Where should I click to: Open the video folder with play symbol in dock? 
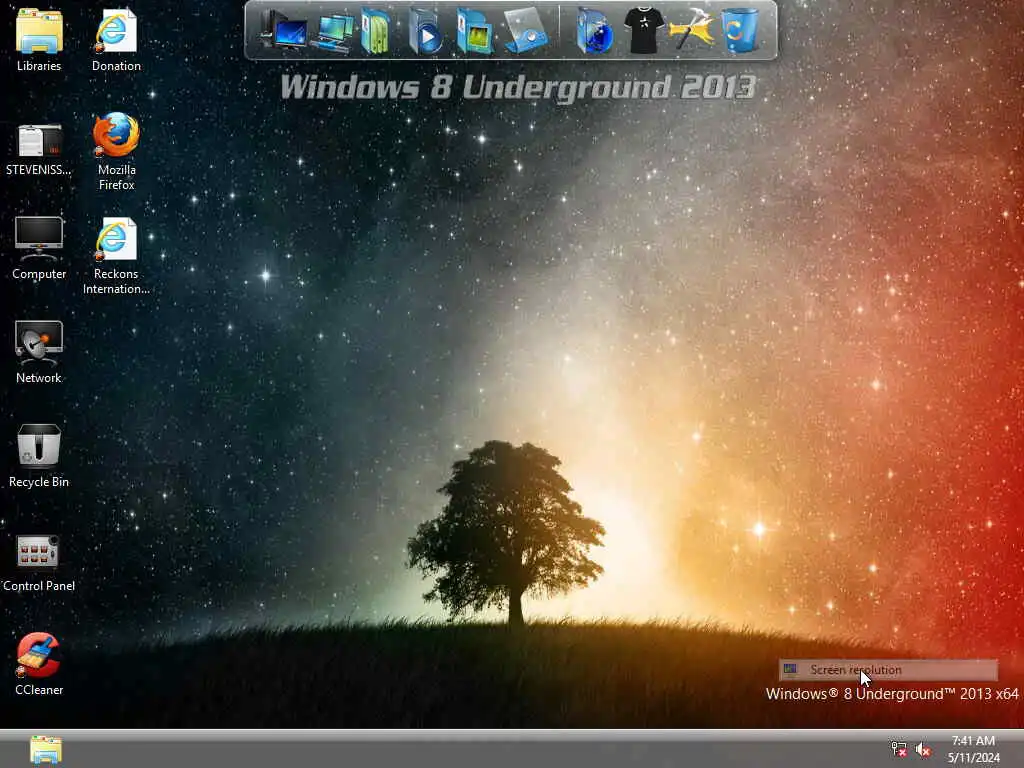click(x=425, y=31)
